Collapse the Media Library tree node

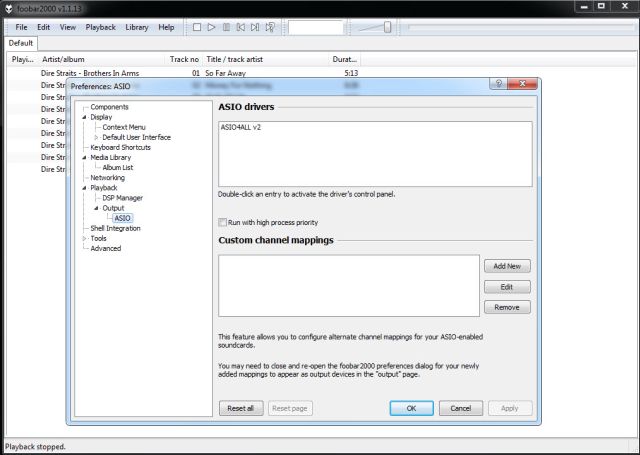click(x=84, y=158)
